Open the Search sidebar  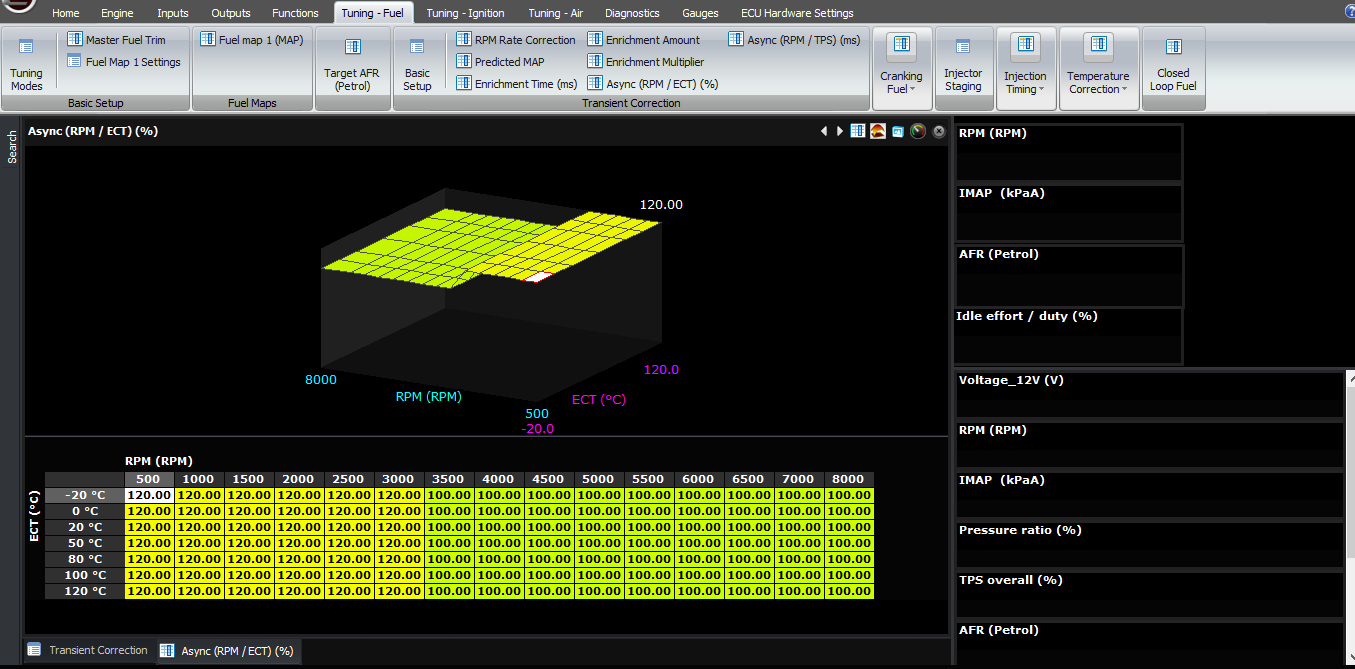(x=12, y=147)
